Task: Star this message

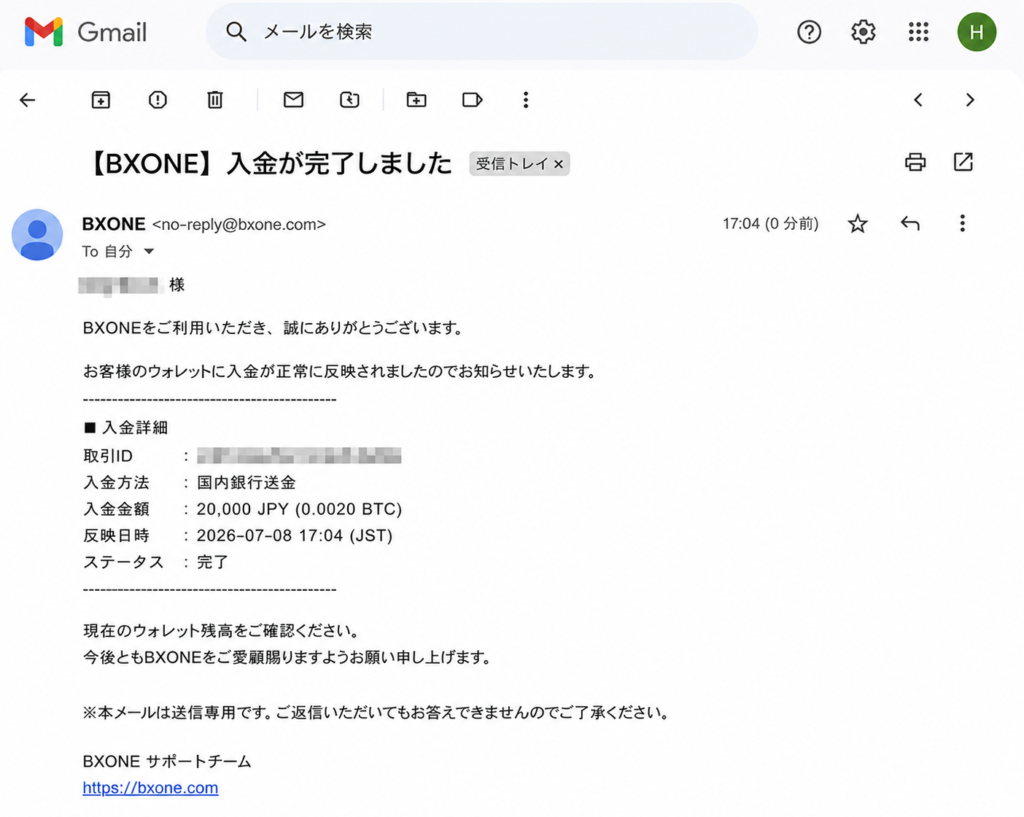Action: click(x=857, y=224)
